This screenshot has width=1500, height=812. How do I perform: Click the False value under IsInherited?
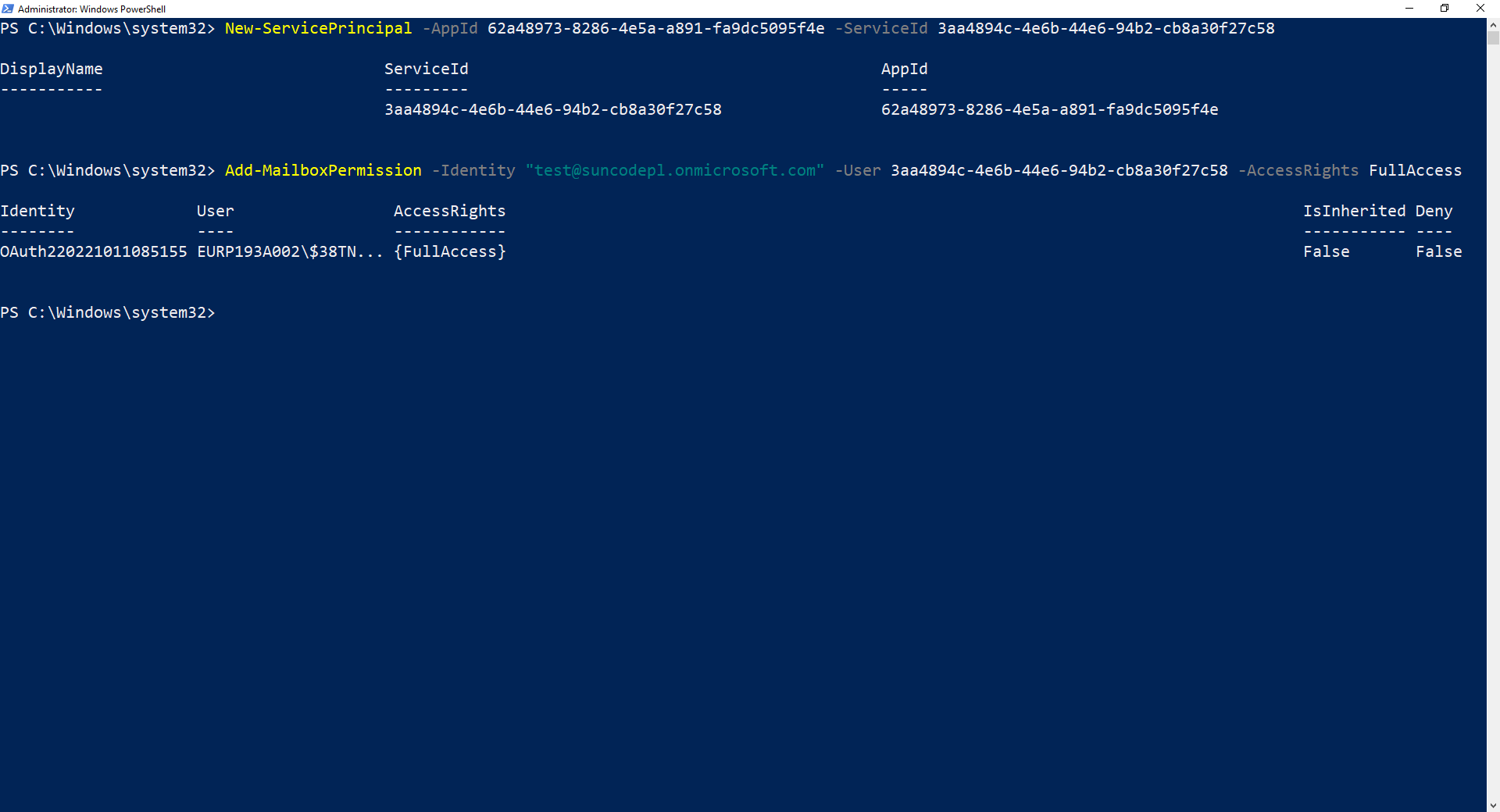[1326, 252]
